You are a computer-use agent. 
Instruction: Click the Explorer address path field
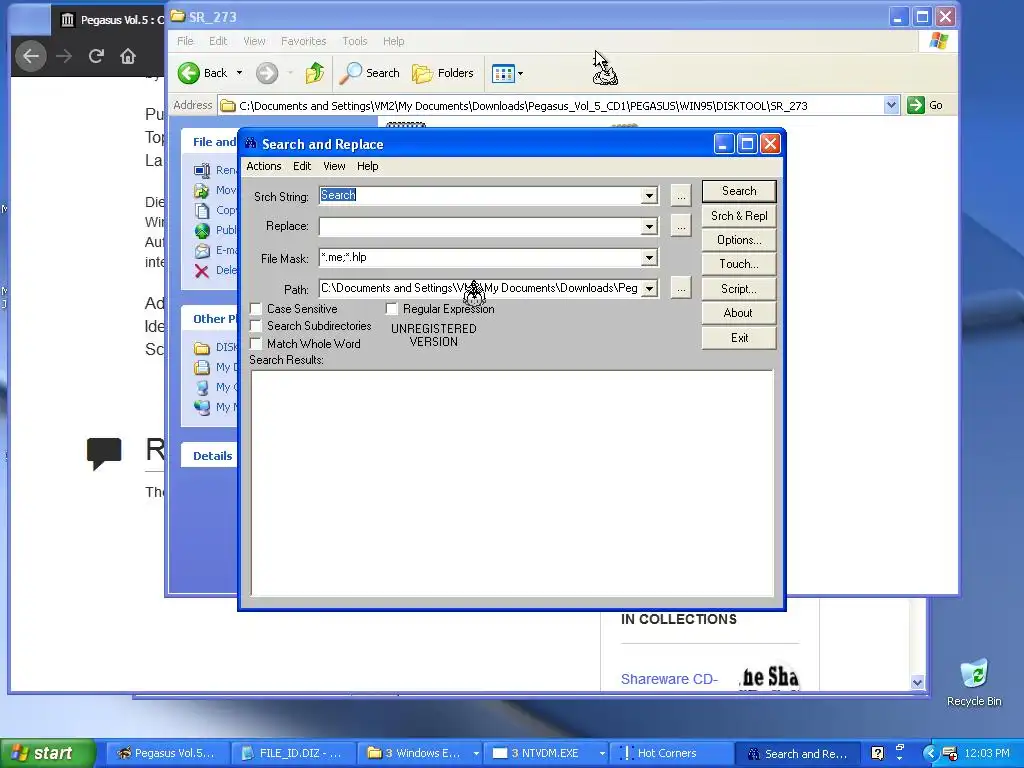tap(552, 105)
